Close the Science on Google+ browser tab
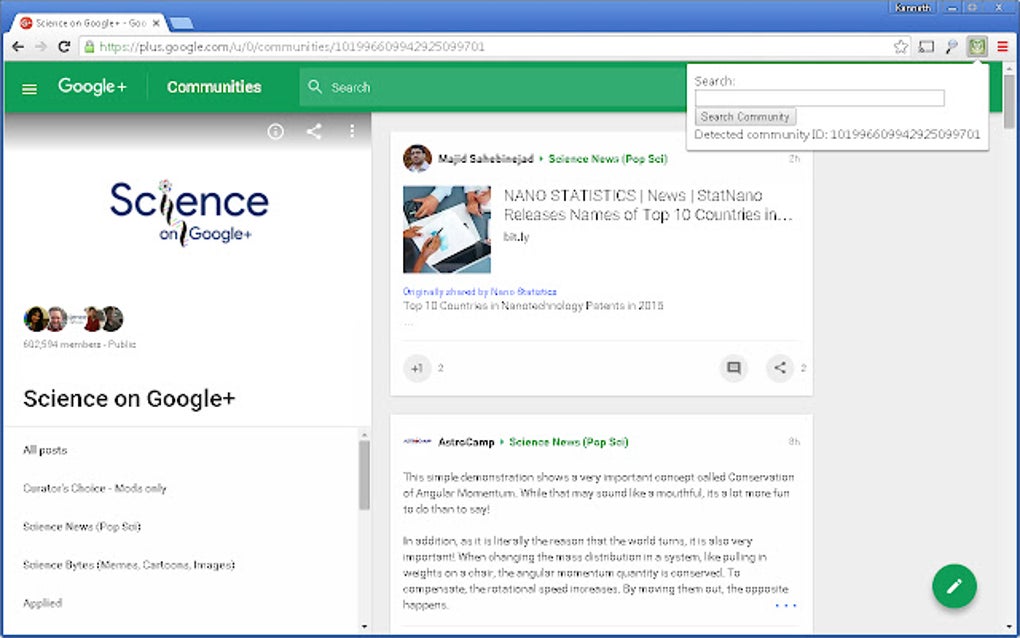 pyautogui.click(x=156, y=23)
